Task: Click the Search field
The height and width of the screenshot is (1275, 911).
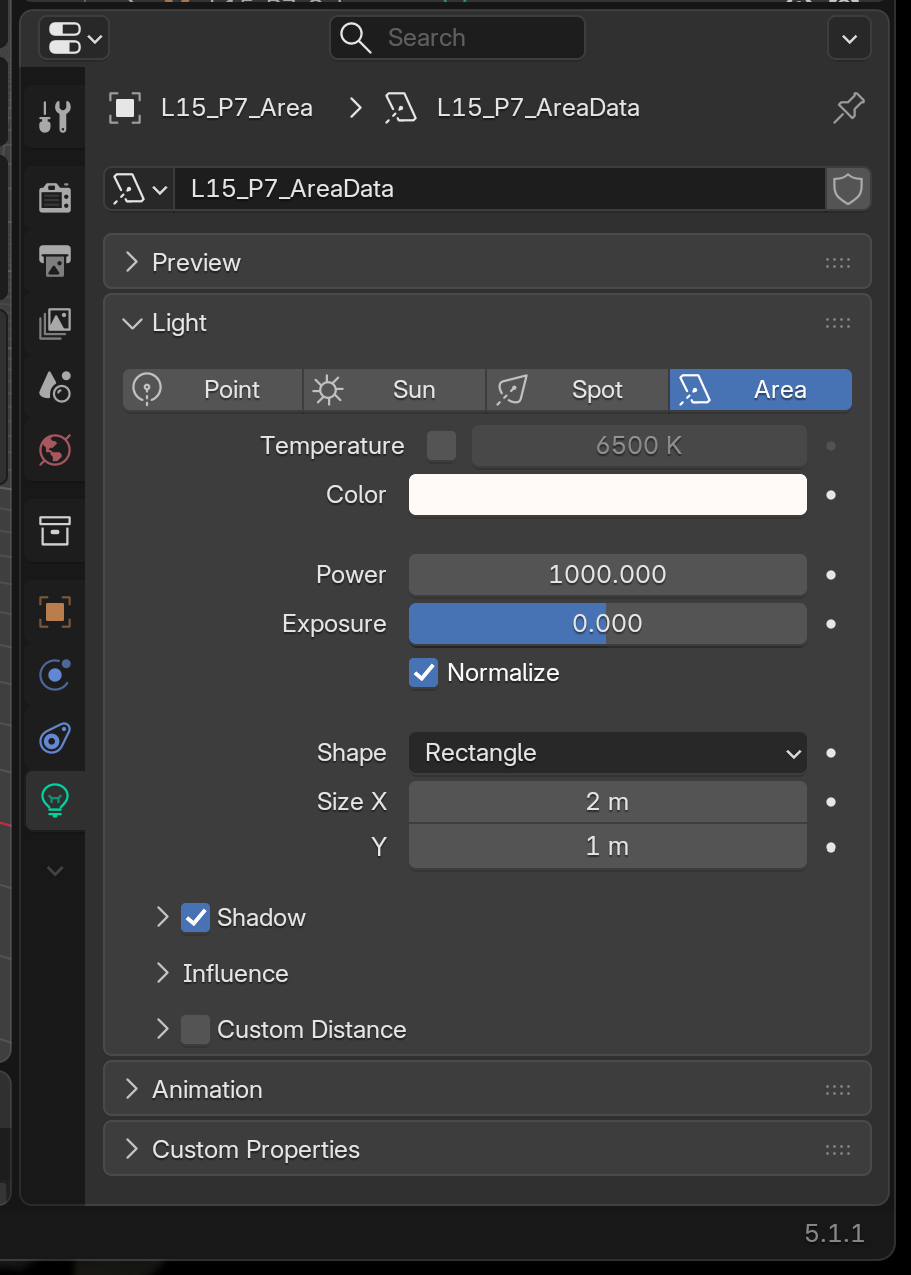Action: coord(457,38)
